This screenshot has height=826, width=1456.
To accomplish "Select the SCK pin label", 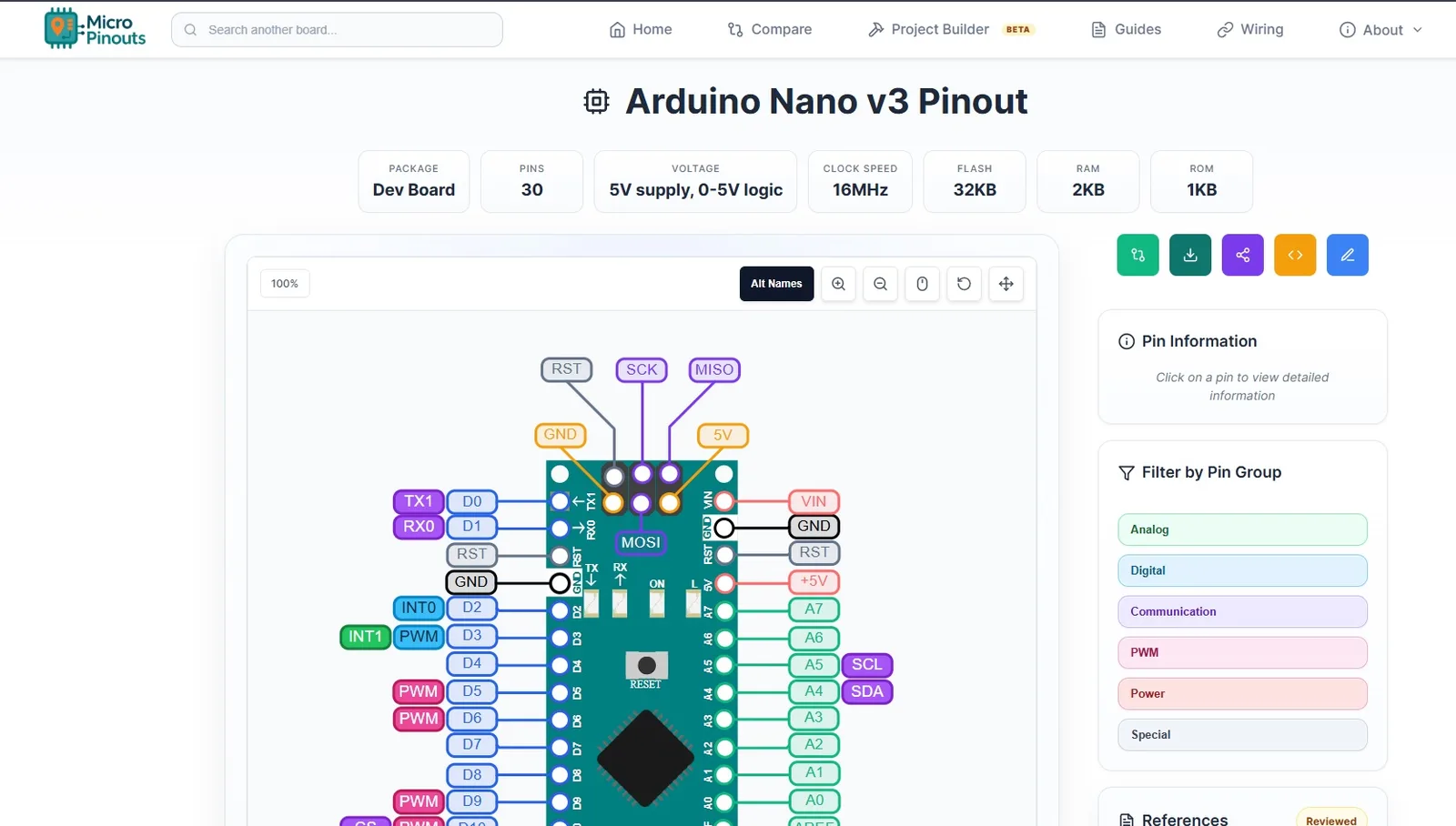I will [x=642, y=369].
